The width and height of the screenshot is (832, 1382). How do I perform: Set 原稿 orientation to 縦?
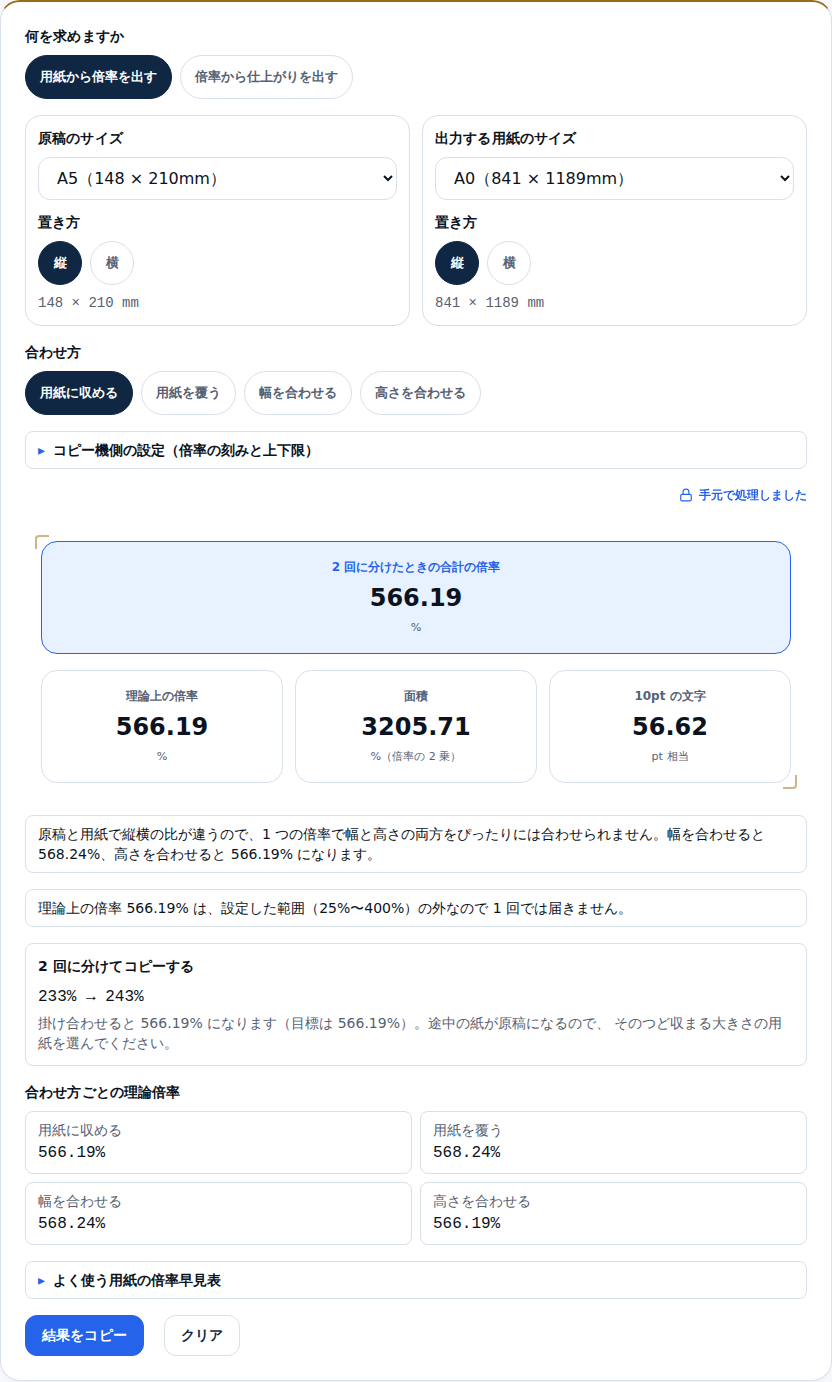[x=60, y=263]
